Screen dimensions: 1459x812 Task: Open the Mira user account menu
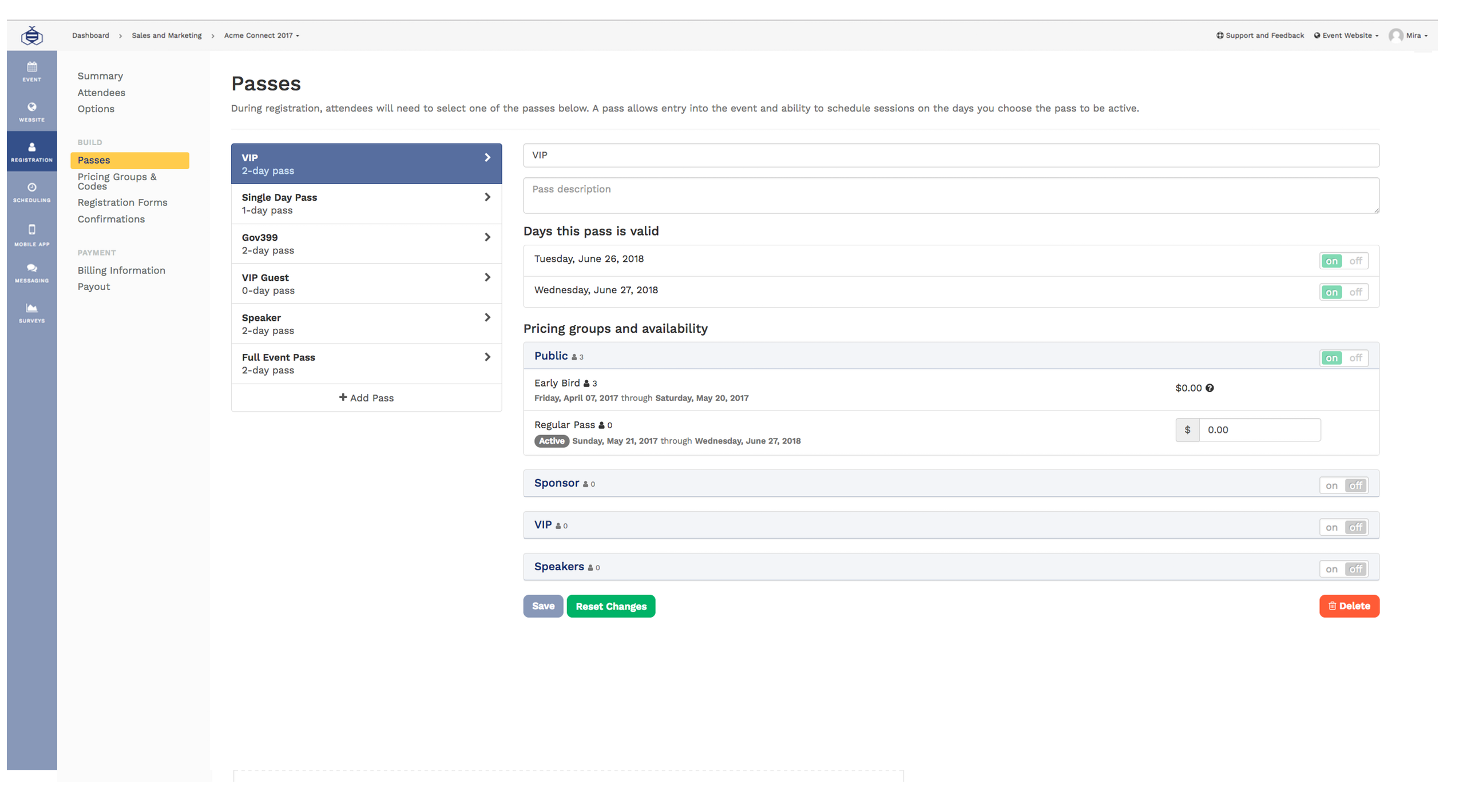pos(1408,35)
